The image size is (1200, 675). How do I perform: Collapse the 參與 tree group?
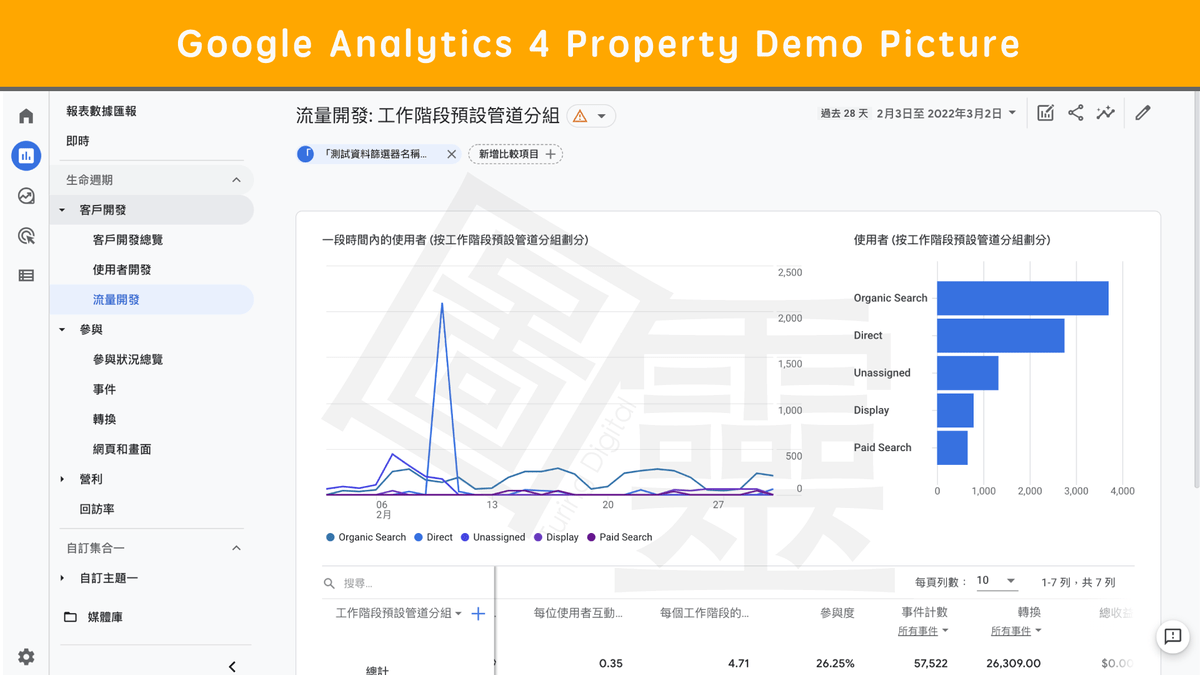coord(62,330)
